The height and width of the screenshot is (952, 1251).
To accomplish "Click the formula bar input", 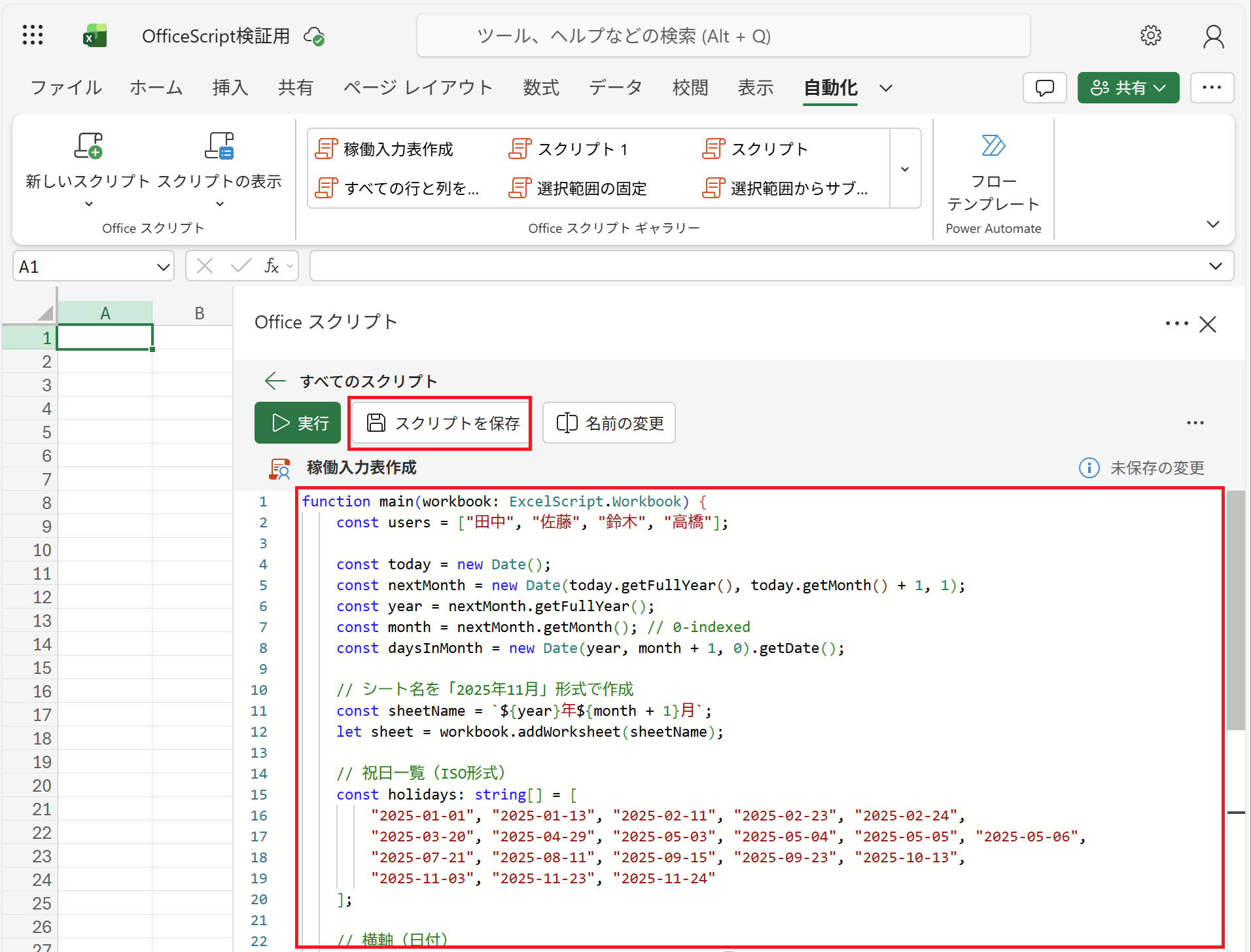I will [759, 266].
